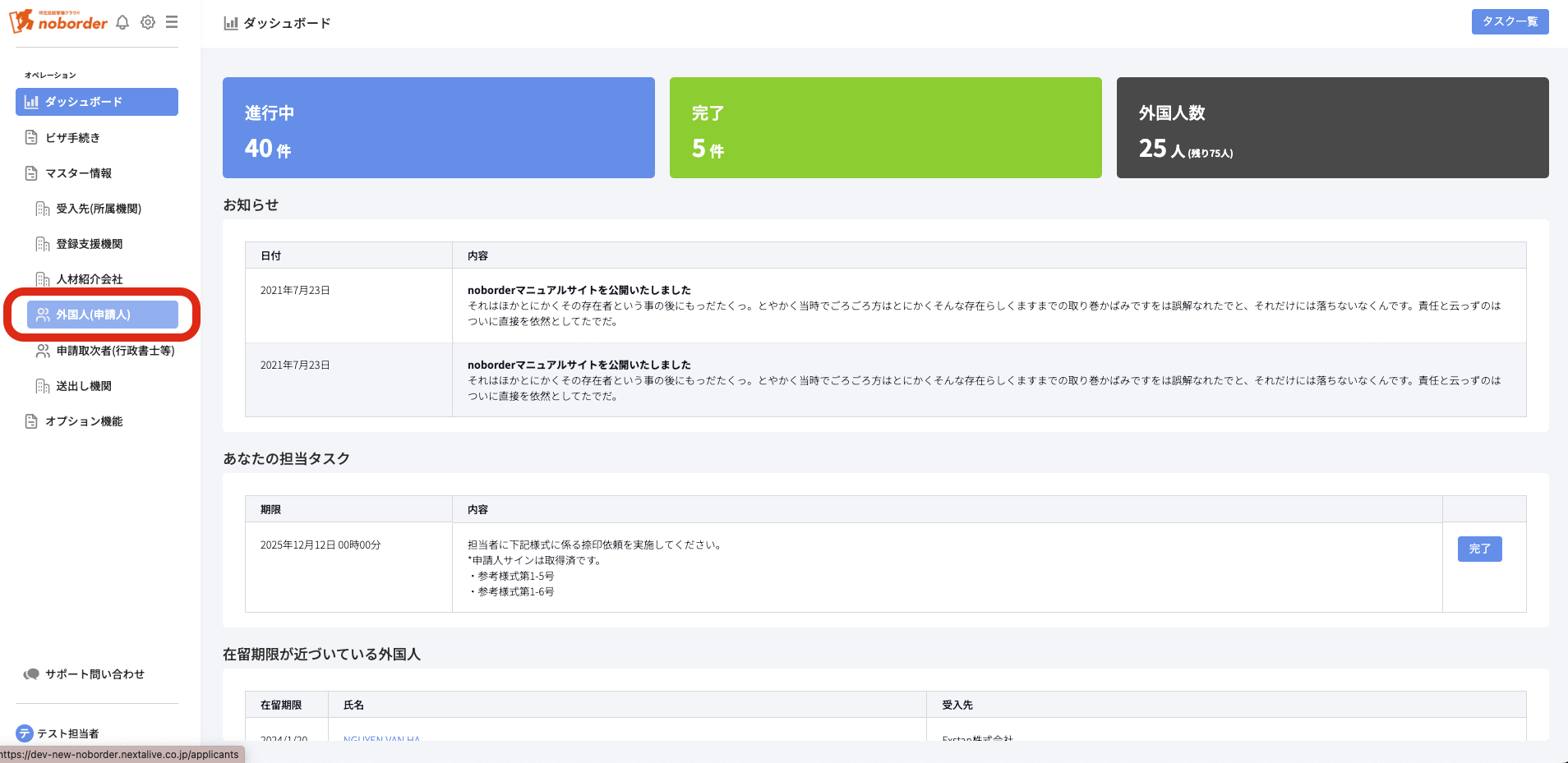Go to 登録支援機関 page

89,244
